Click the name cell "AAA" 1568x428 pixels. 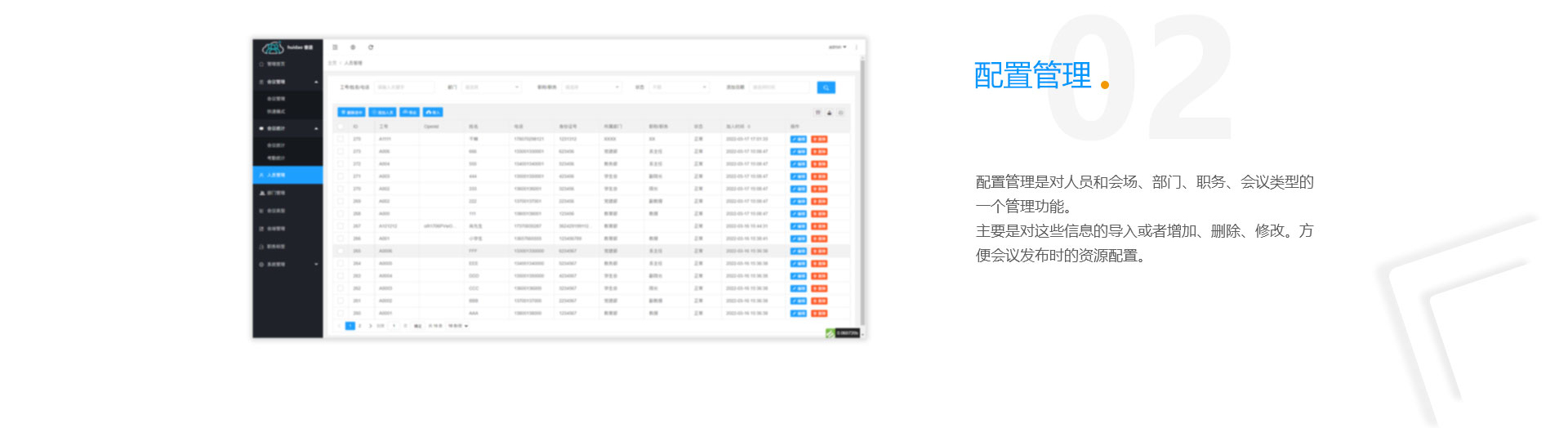click(x=473, y=314)
